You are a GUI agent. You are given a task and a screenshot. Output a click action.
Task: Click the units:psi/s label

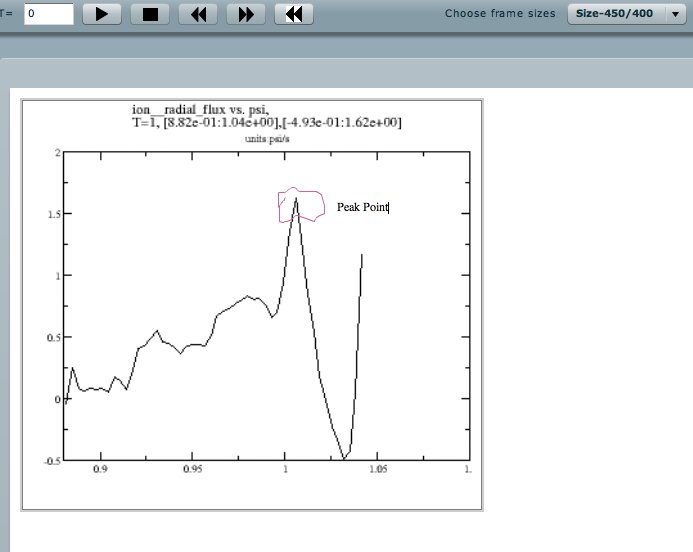[267, 139]
